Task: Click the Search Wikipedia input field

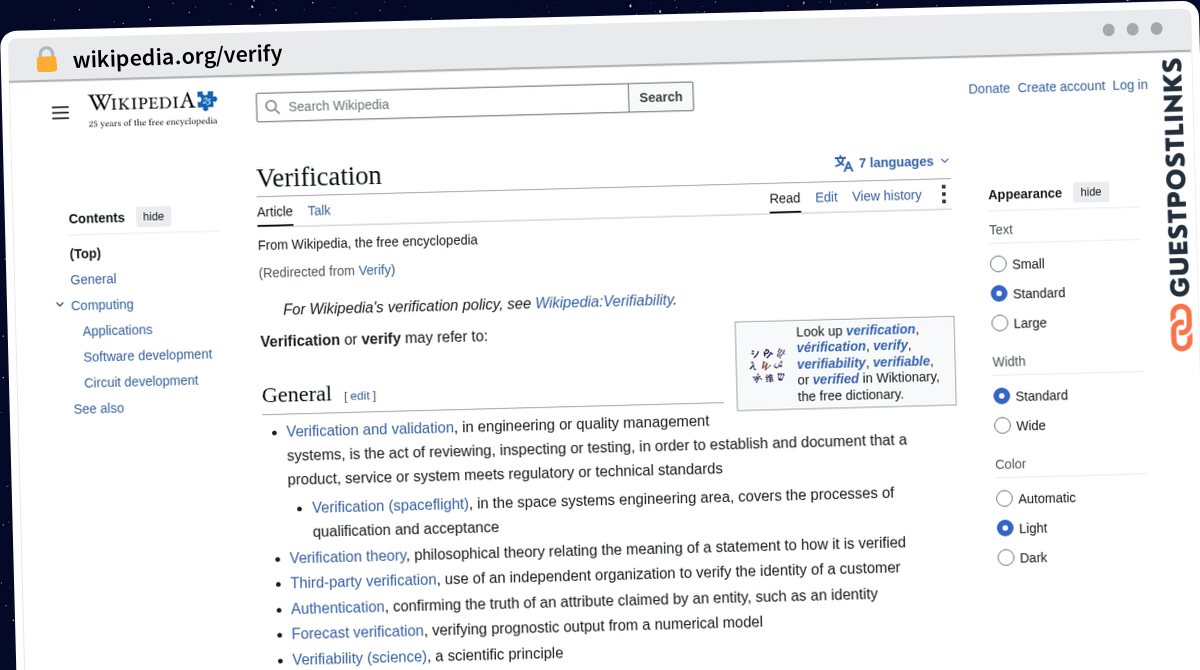Action: [x=443, y=103]
